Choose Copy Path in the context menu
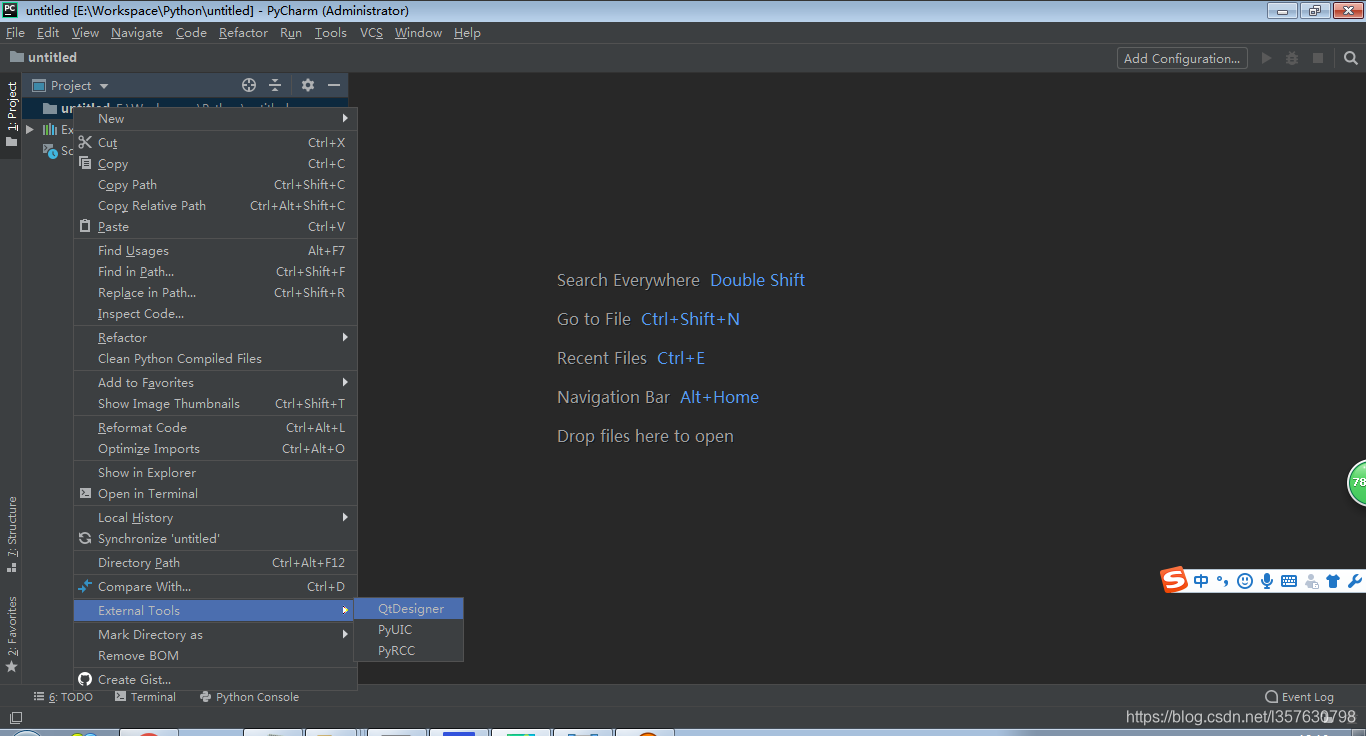 215,184
